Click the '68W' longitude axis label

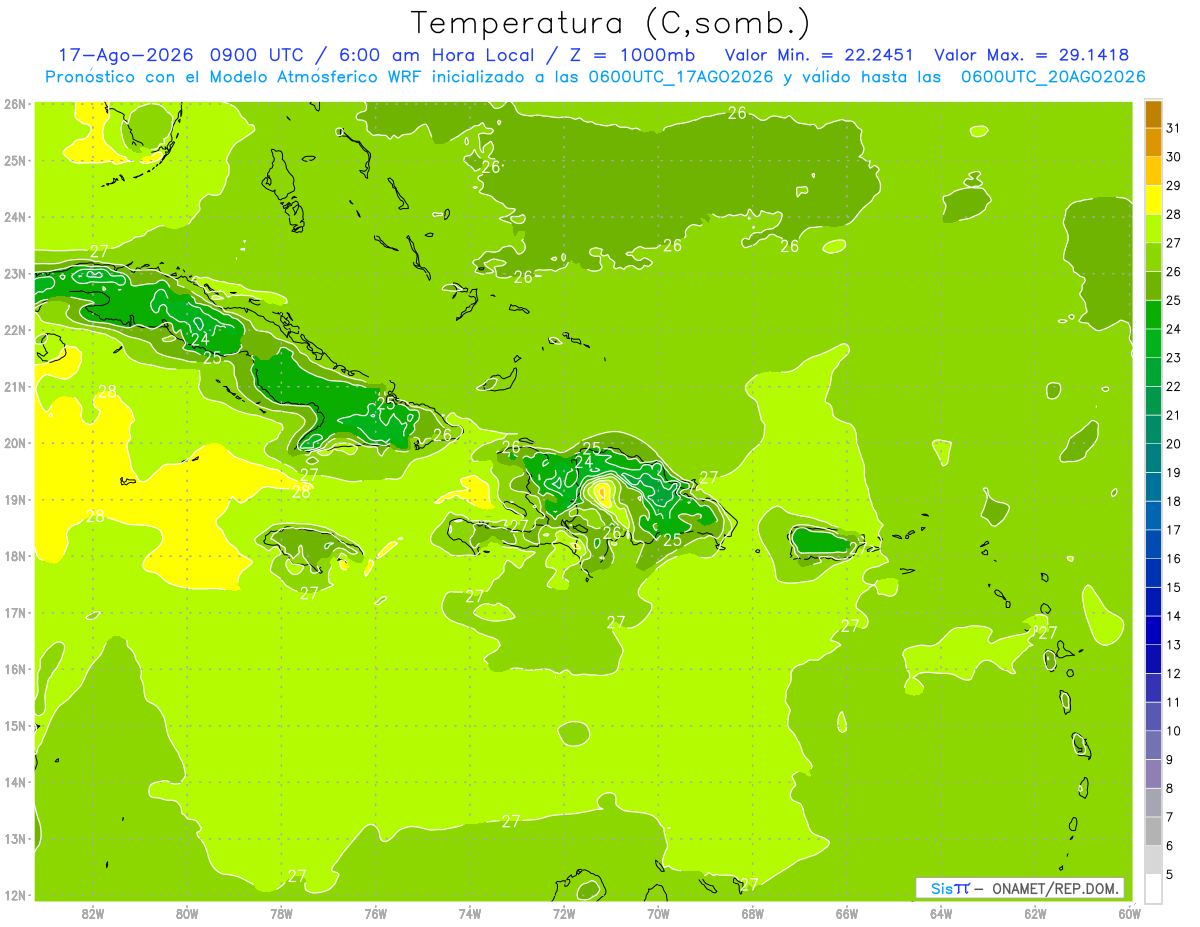[753, 913]
